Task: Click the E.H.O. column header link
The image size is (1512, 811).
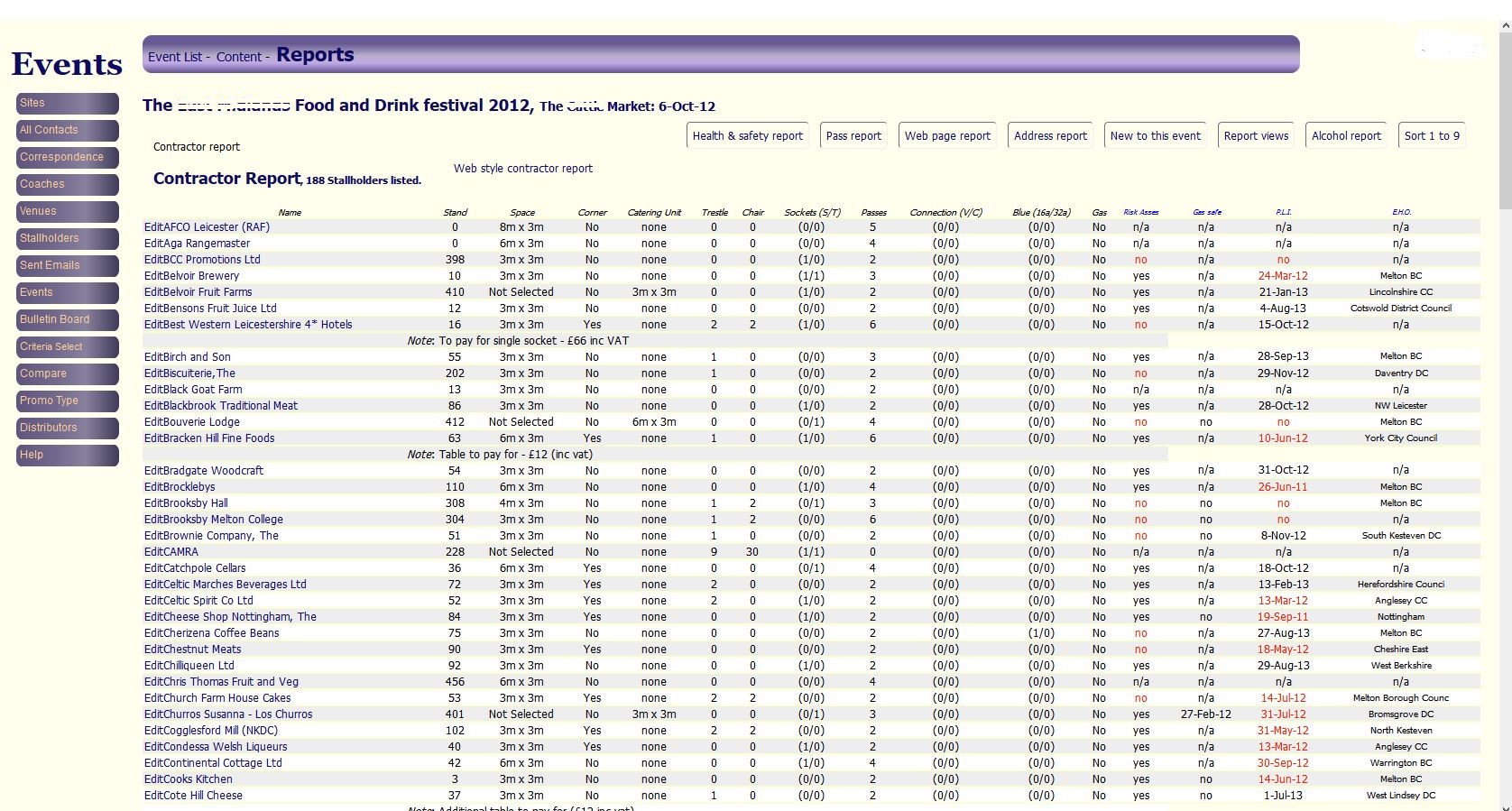Action: coord(1401,213)
